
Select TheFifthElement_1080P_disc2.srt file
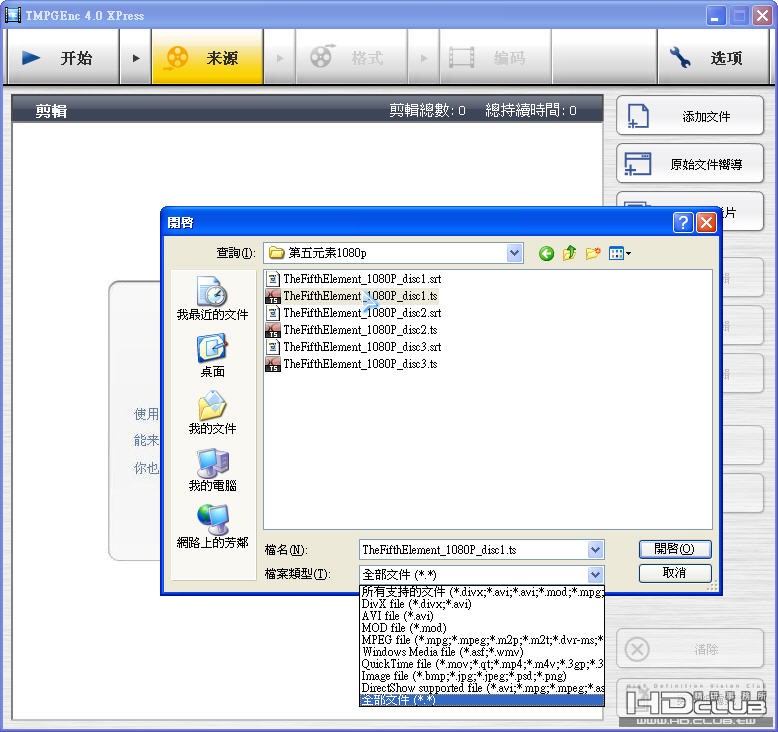[x=353, y=313]
